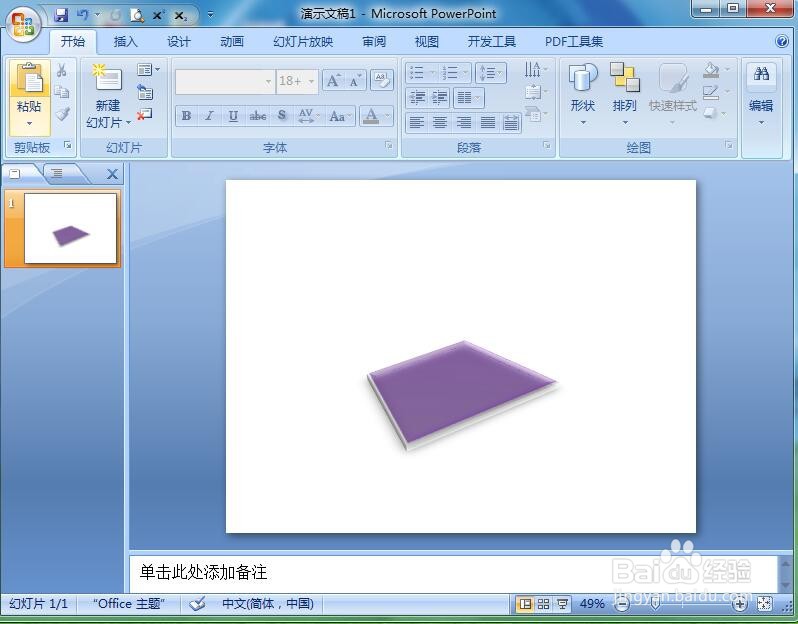This screenshot has width=798, height=624.
Task: Activate the Format Painter brush
Action: 62,114
